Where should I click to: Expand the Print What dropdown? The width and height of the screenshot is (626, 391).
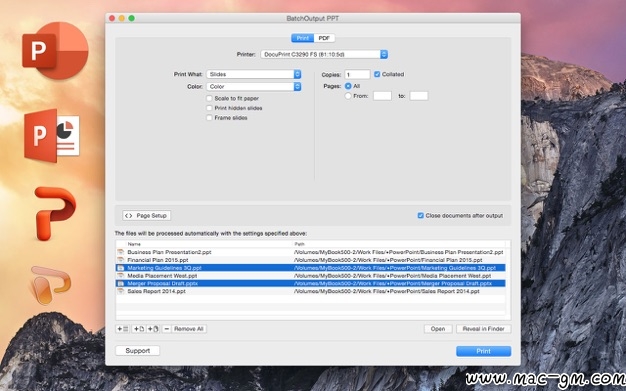(254, 74)
